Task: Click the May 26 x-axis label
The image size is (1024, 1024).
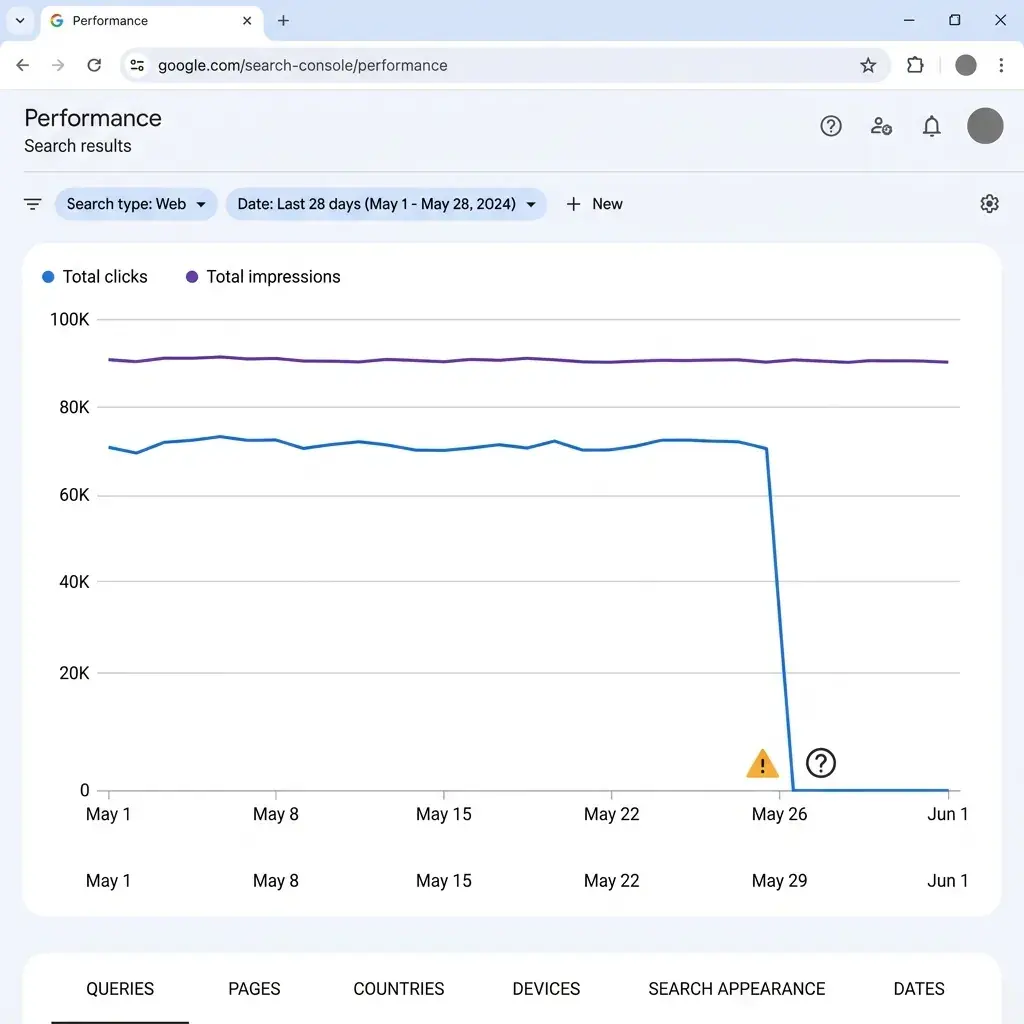Action: coord(779,814)
